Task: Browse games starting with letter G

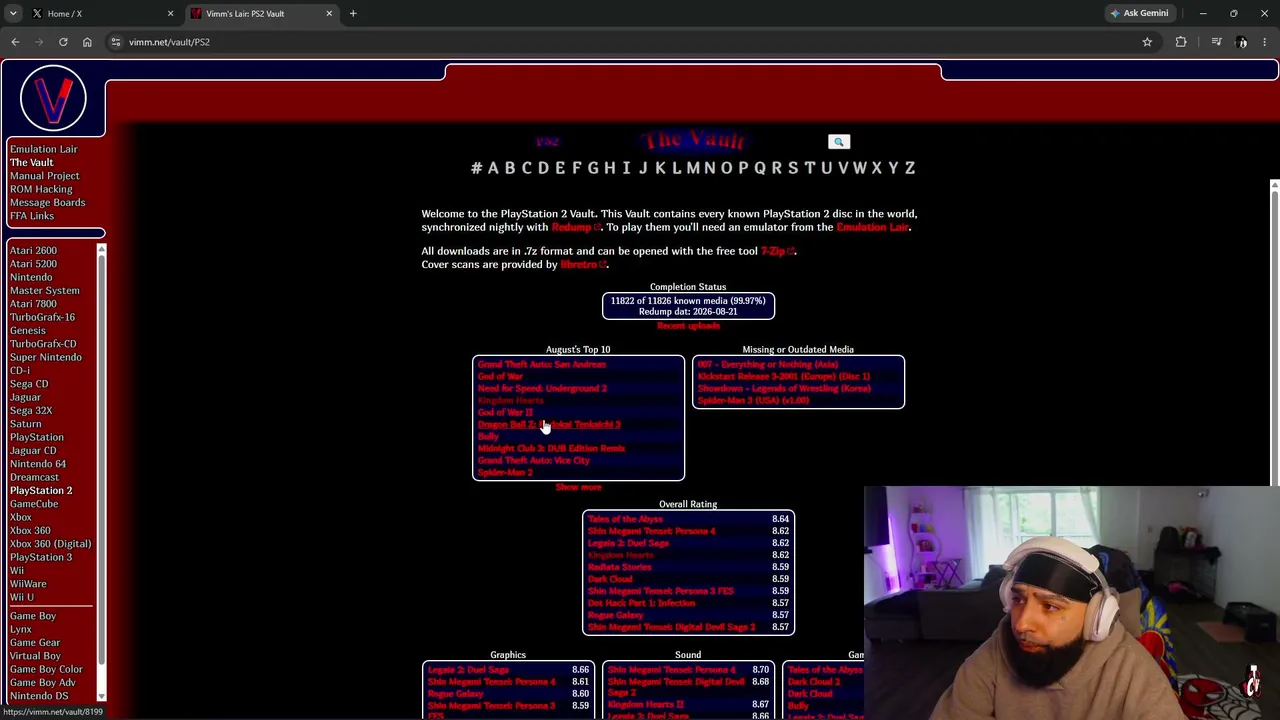Action: coord(593,168)
